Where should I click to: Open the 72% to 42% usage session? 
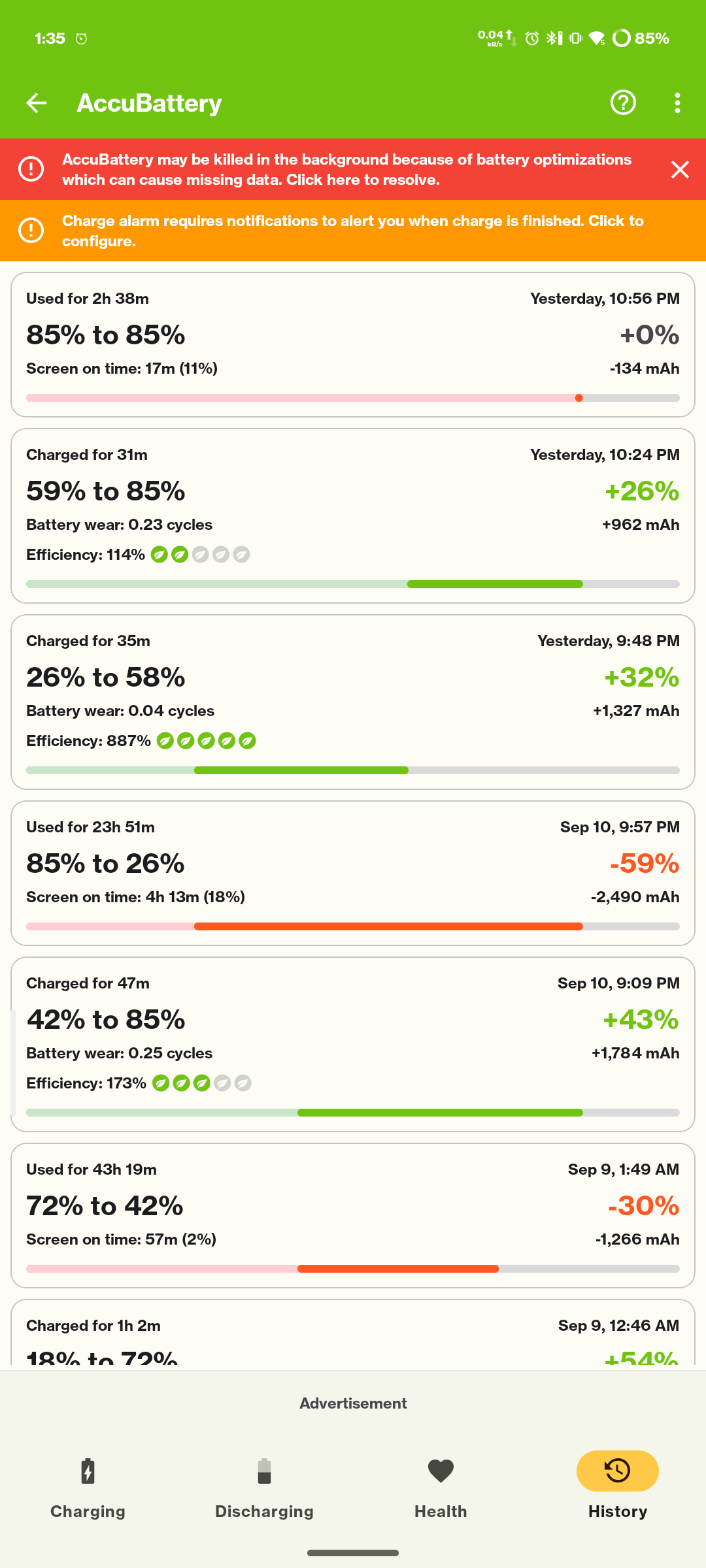(x=353, y=1215)
